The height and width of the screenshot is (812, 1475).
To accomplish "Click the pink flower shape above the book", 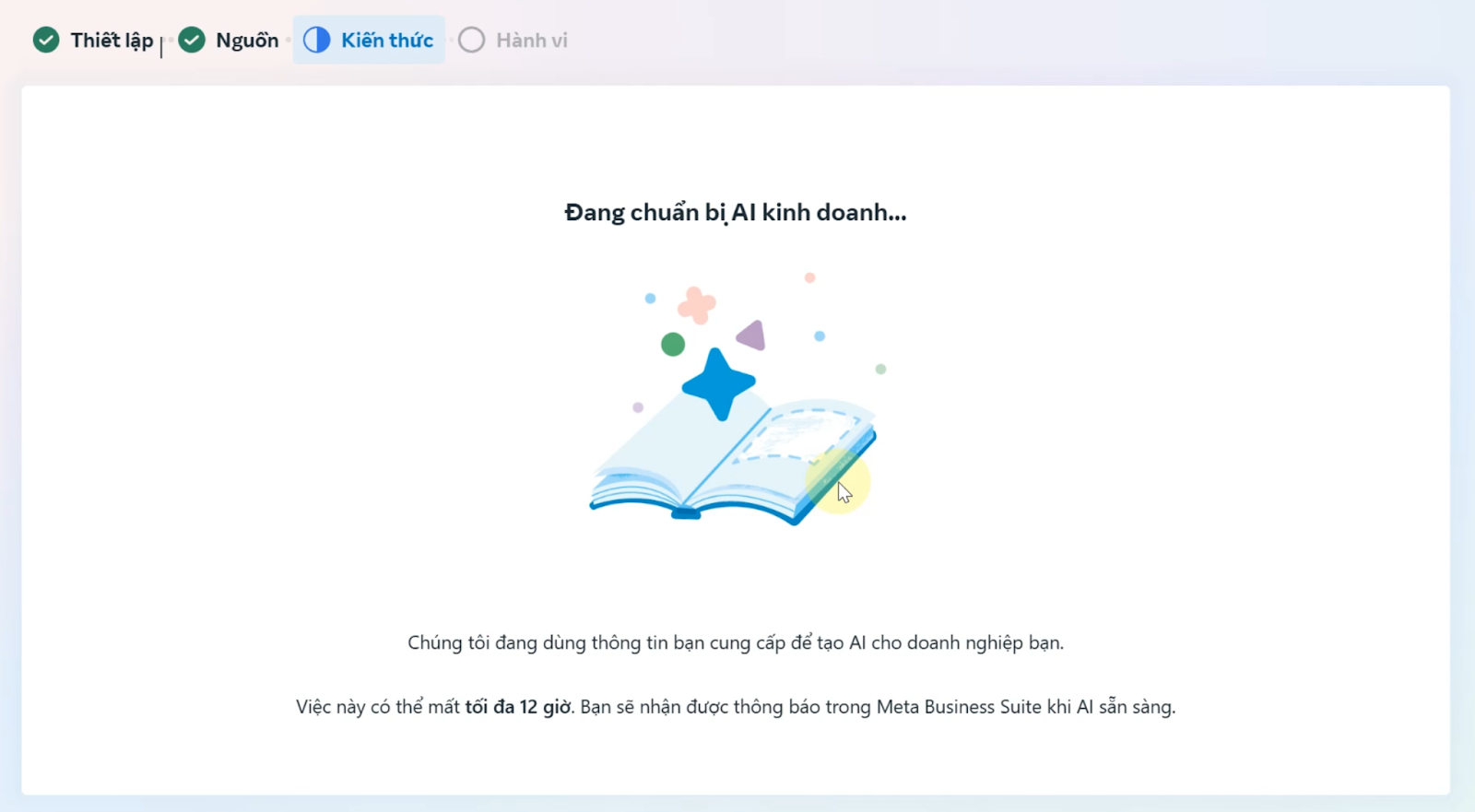I will pos(697,305).
